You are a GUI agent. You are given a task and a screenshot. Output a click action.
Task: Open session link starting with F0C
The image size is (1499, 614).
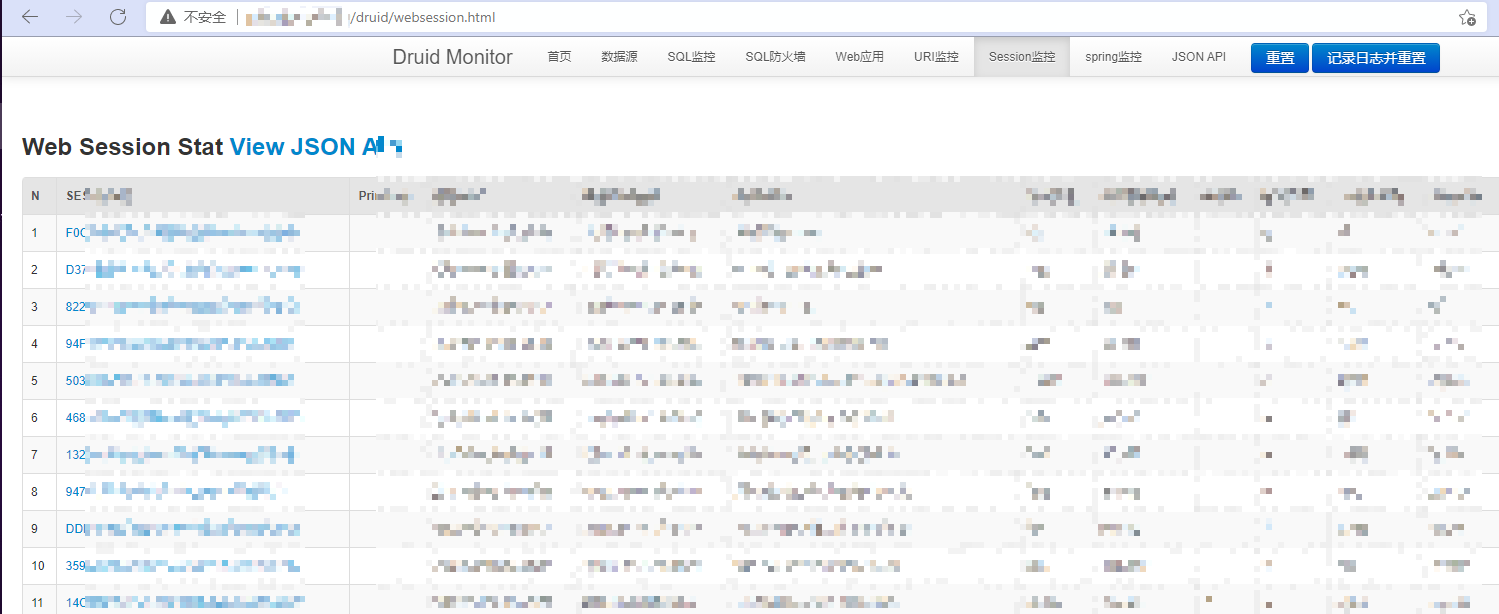183,233
